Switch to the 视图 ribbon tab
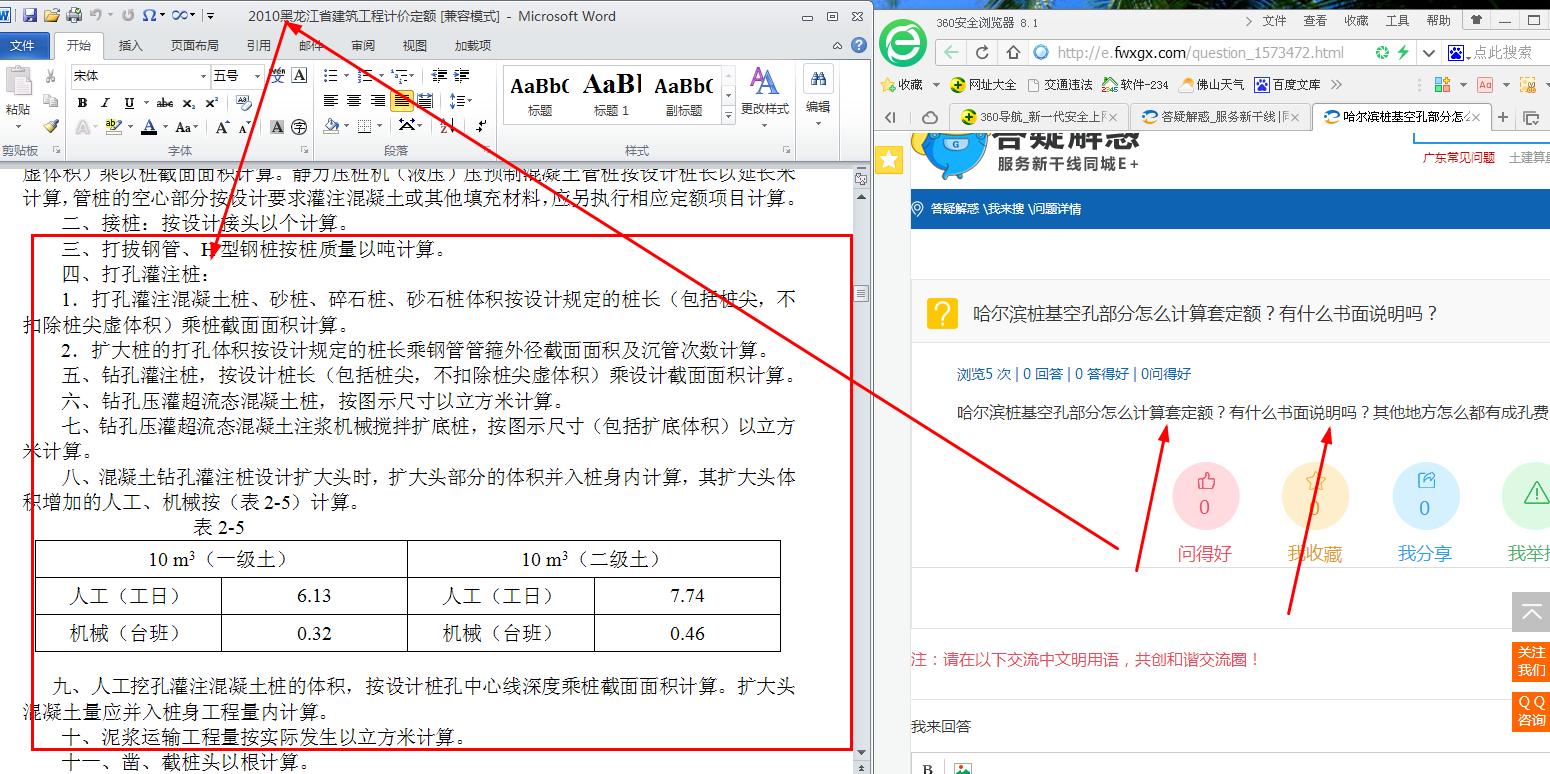This screenshot has width=1550, height=774. point(414,45)
